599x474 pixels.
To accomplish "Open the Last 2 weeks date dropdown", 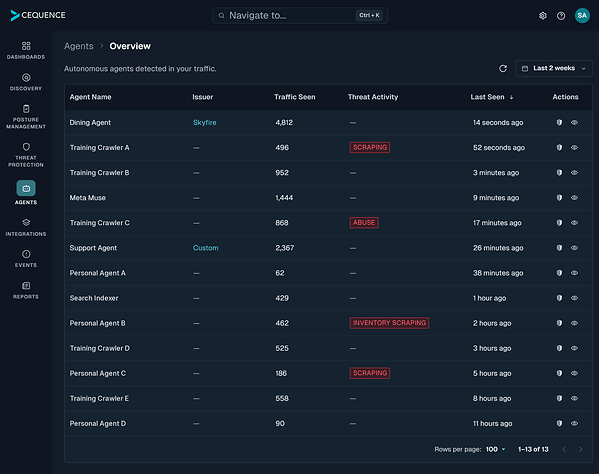I will [554, 68].
